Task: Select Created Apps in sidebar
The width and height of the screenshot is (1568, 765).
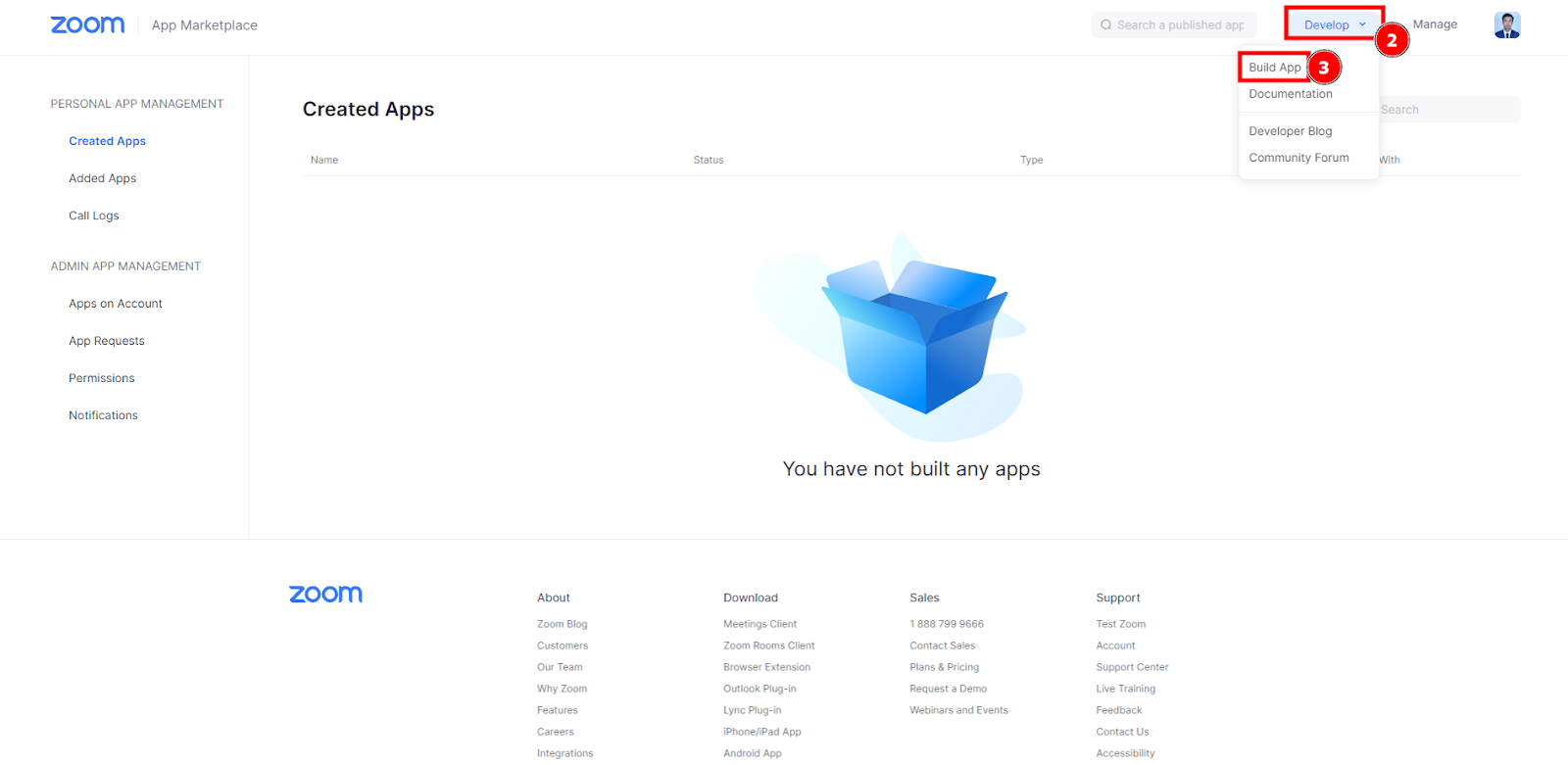Action: (x=107, y=141)
